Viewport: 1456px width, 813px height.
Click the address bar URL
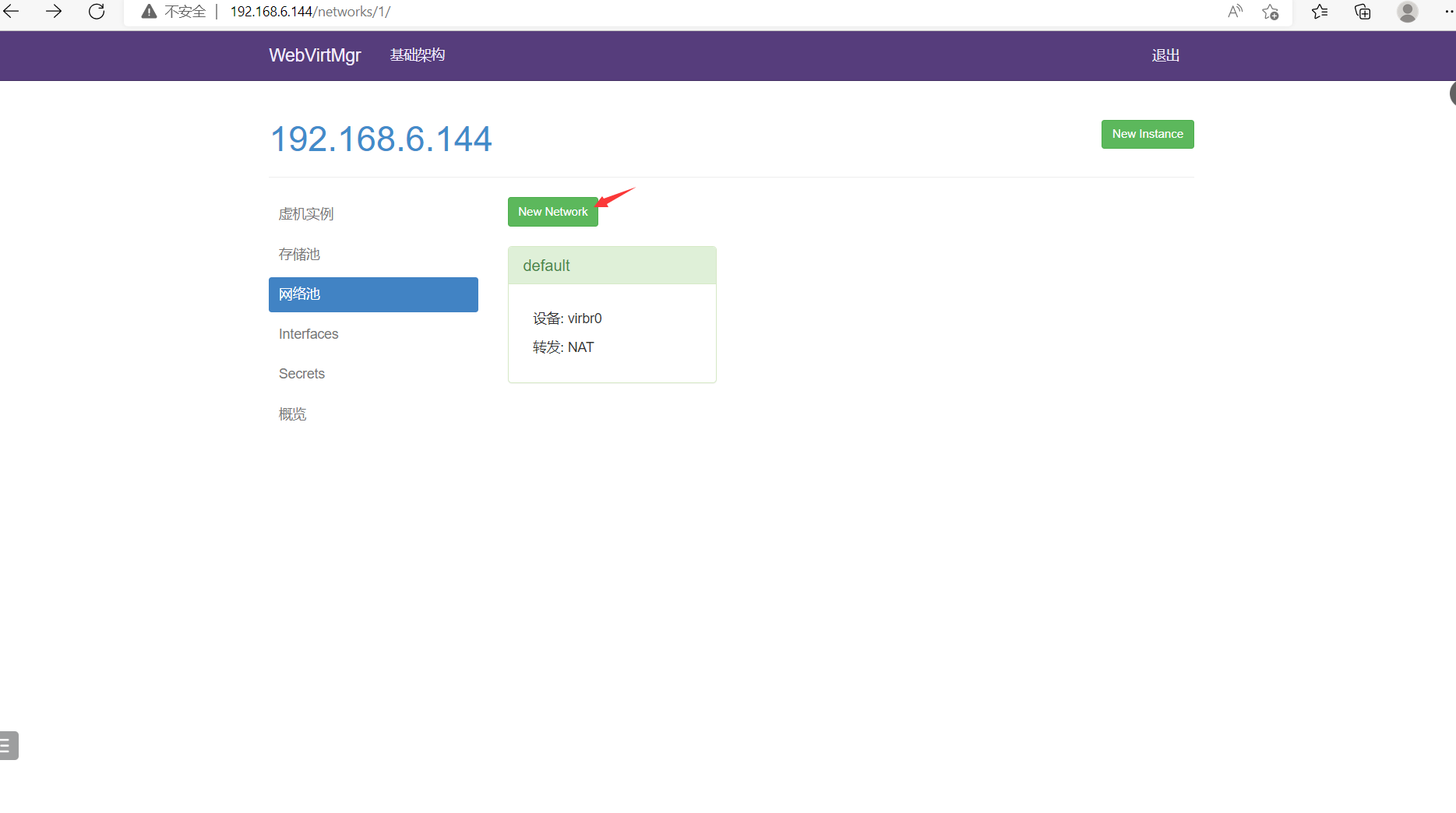click(310, 12)
